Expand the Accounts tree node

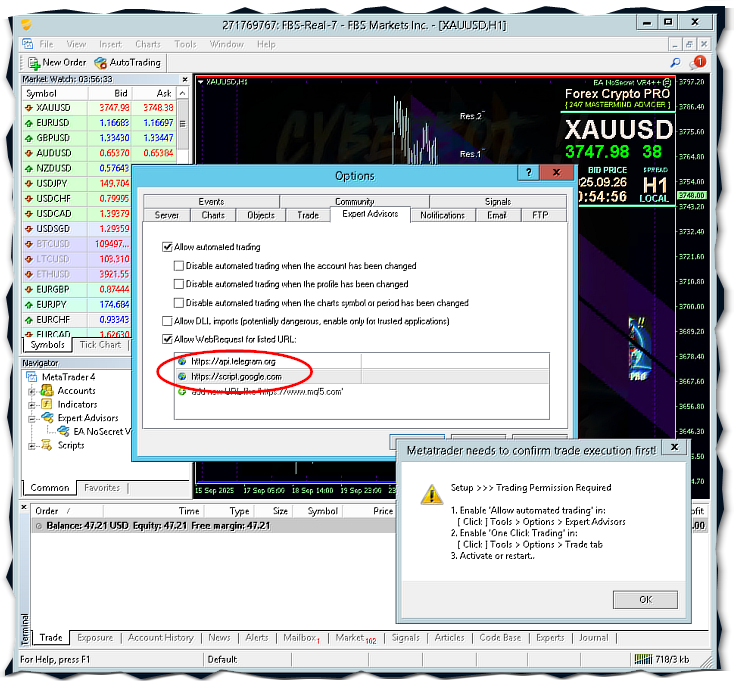[x=31, y=391]
